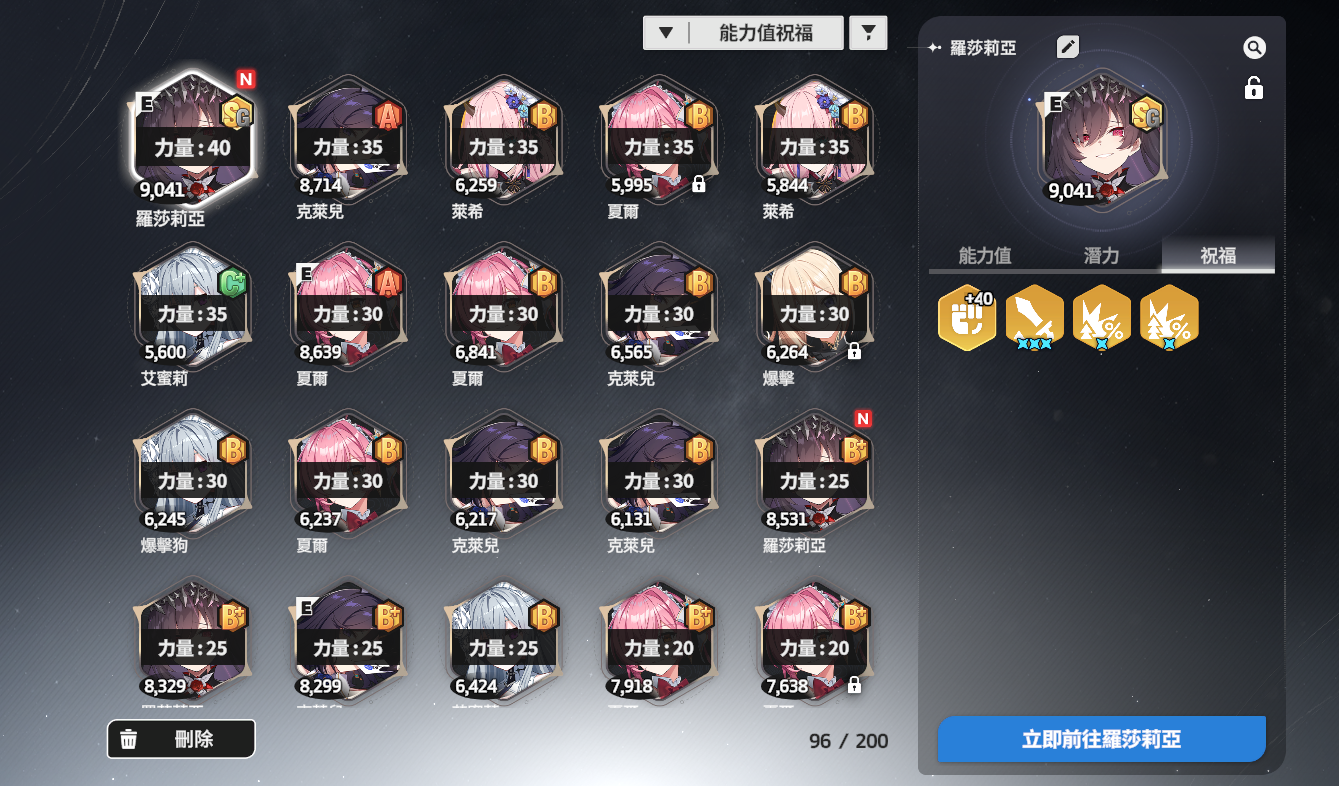Open the magnifier search icon in detail panel
The width and height of the screenshot is (1339, 786).
pos(1254,47)
